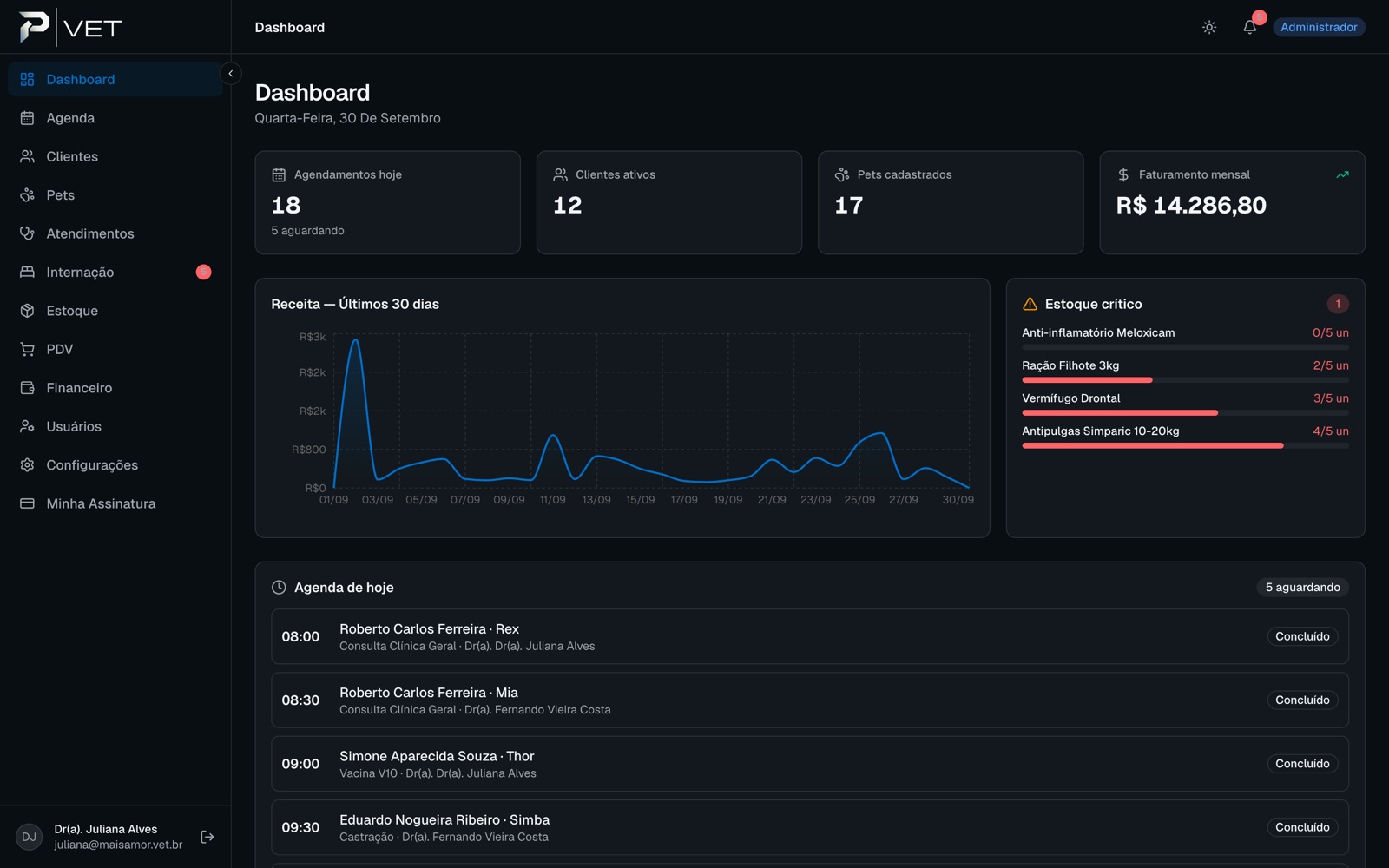The image size is (1389, 868).
Task: Click the logout icon beside Juliana Alves
Action: click(x=207, y=837)
